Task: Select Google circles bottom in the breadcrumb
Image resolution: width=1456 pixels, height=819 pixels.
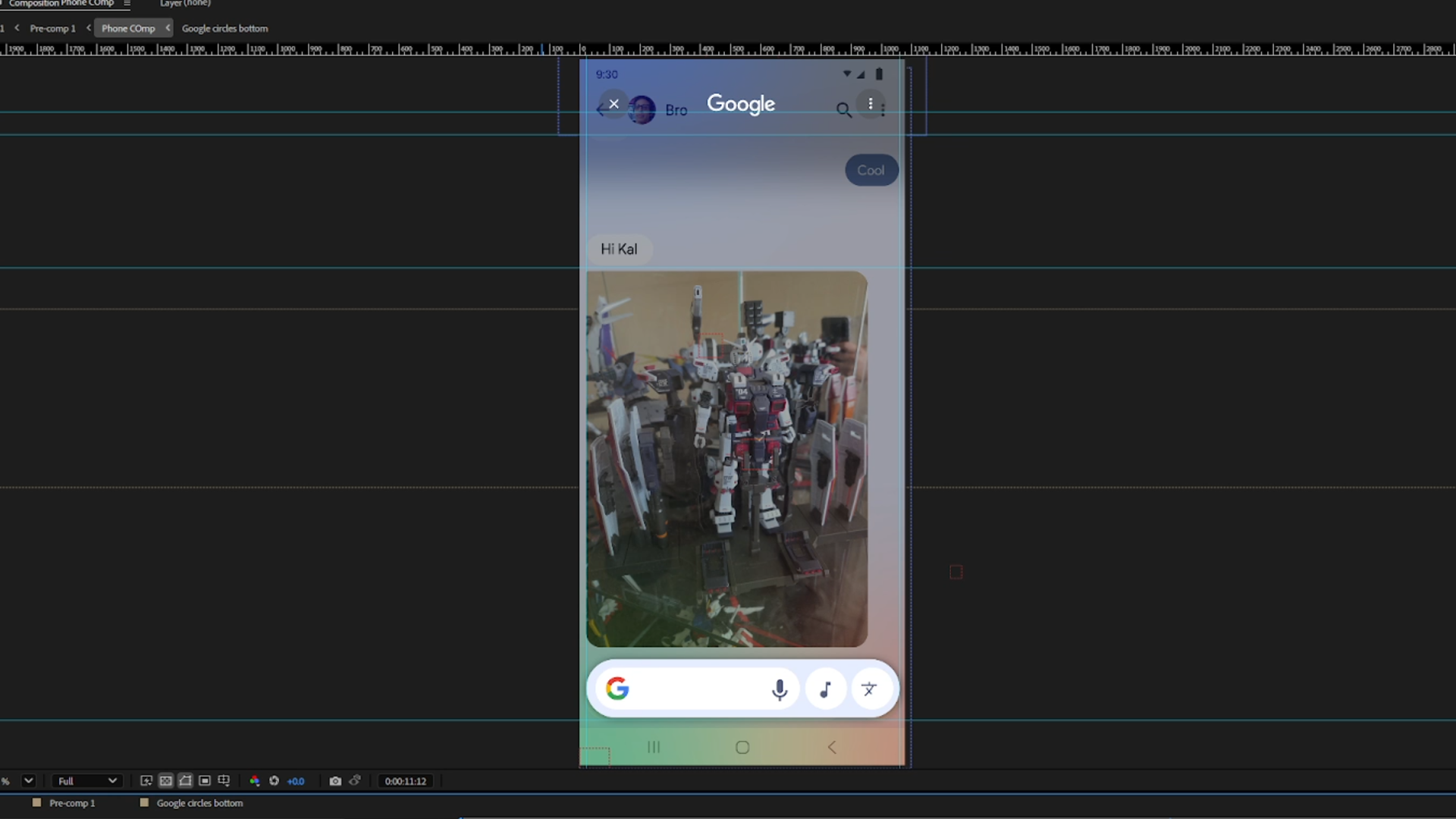Action: pos(224,28)
